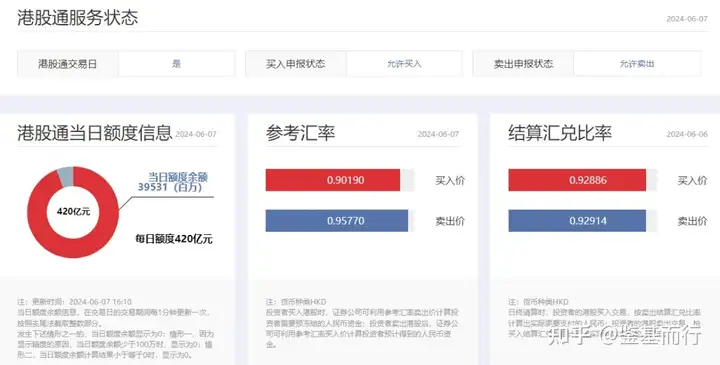Click the 每日额度420亿元 text
This screenshot has height=365, width=720.
(174, 239)
